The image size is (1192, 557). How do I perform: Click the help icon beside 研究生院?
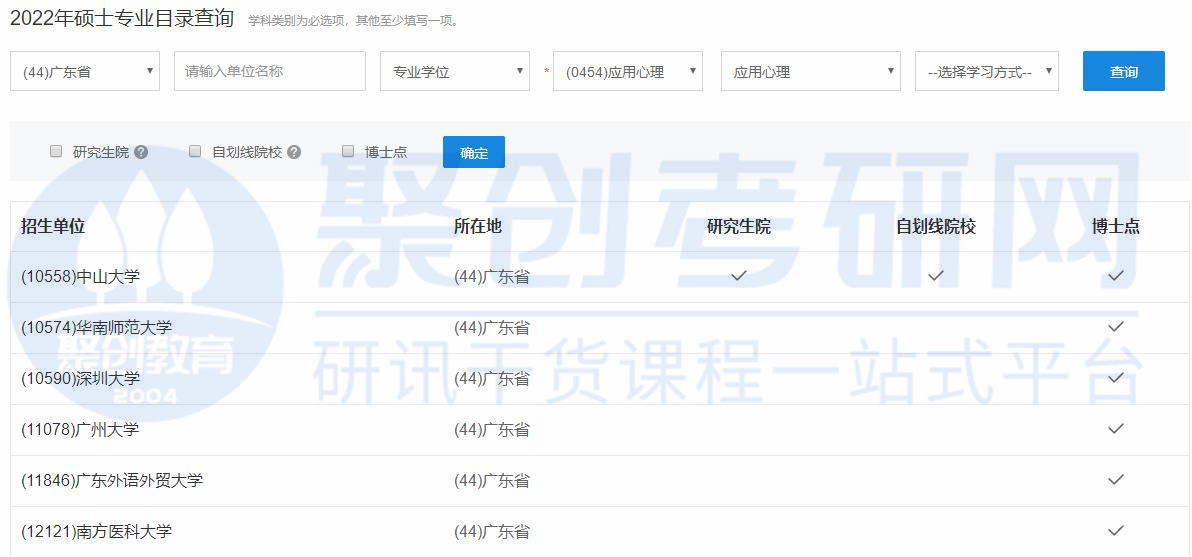pyautogui.click(x=141, y=152)
